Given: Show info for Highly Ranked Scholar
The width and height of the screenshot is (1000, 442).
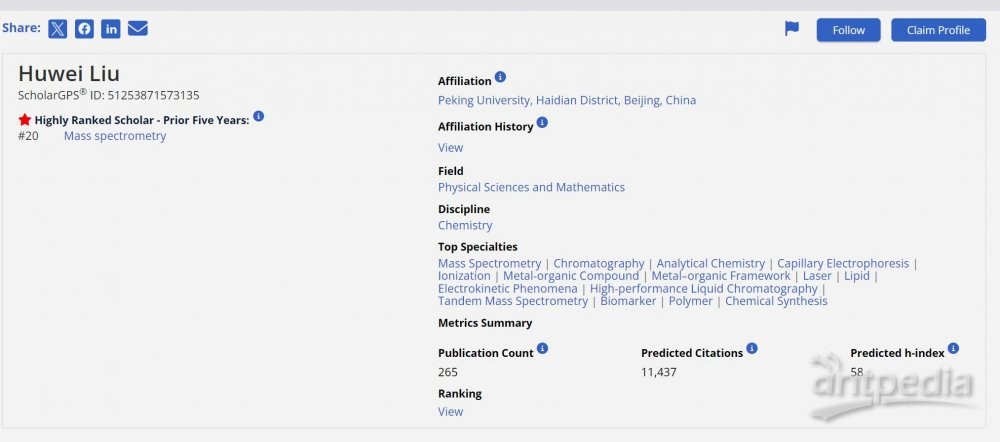Looking at the screenshot, I should pyautogui.click(x=258, y=116).
